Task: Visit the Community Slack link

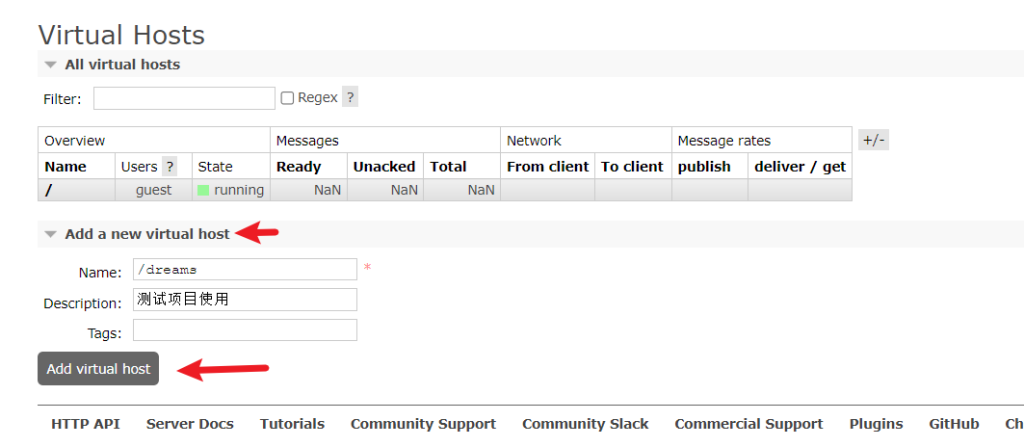Action: [x=585, y=424]
